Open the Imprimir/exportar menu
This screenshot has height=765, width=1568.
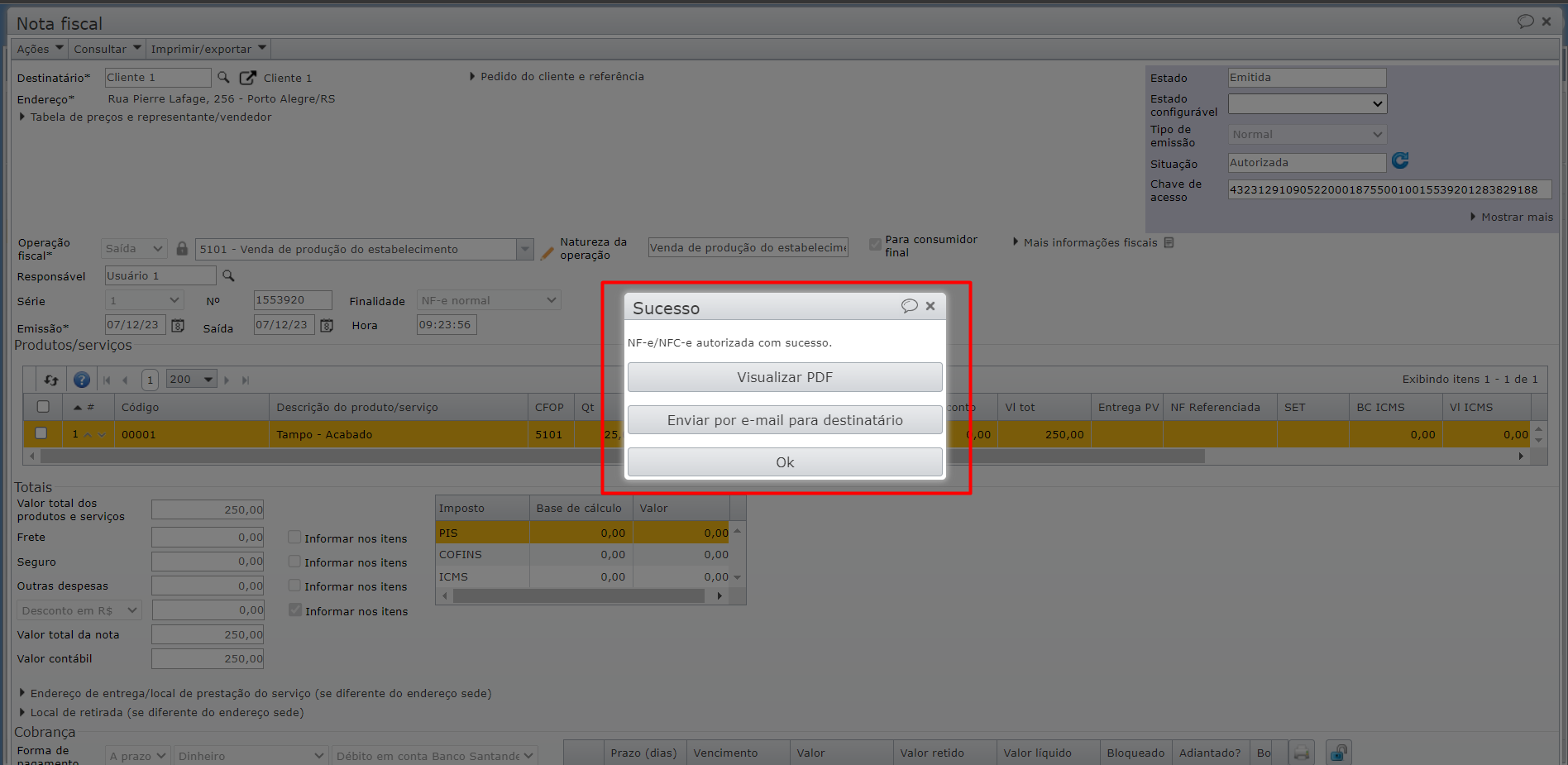(x=208, y=49)
